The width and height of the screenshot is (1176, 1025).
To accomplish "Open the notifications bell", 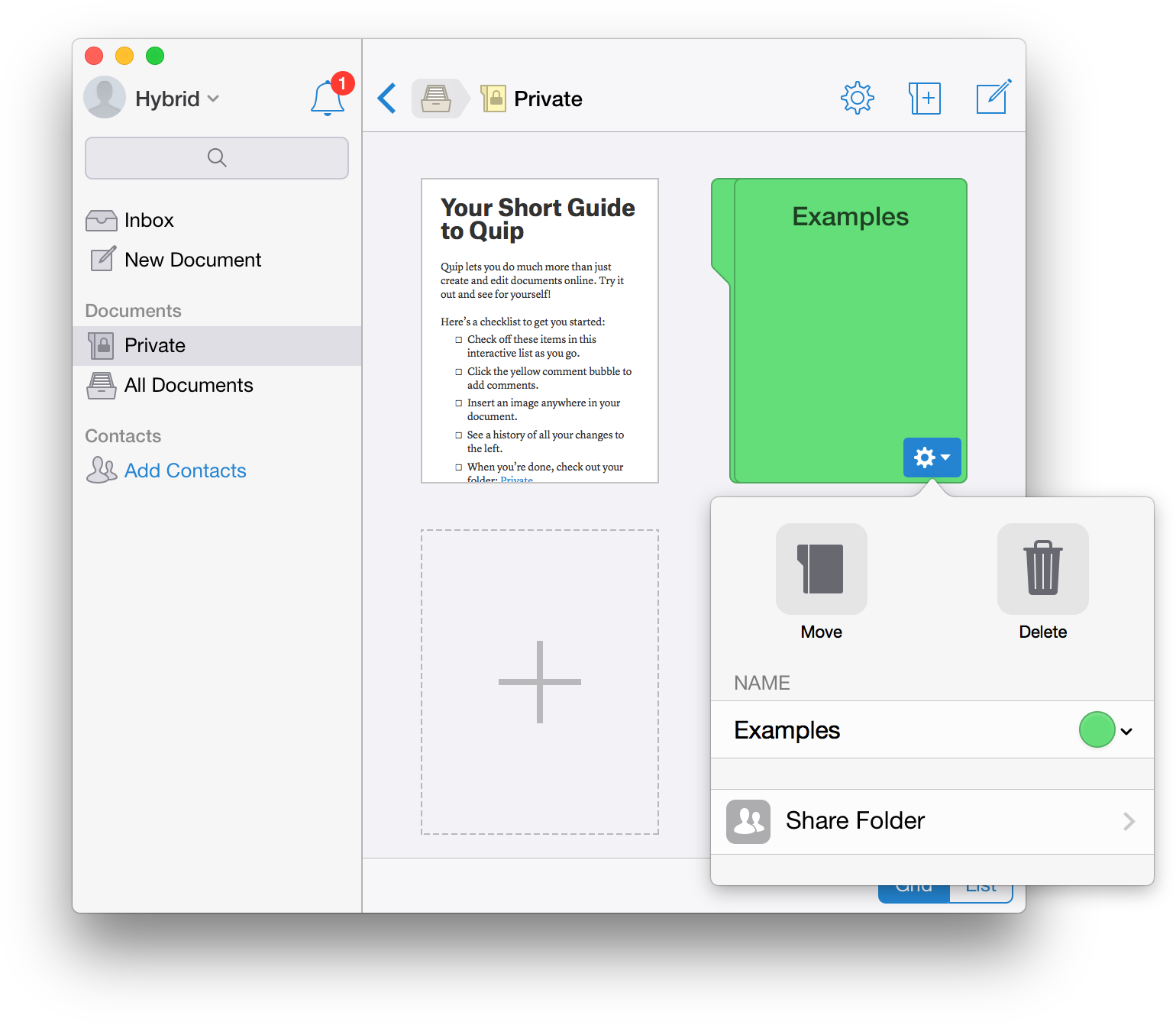I will (328, 99).
